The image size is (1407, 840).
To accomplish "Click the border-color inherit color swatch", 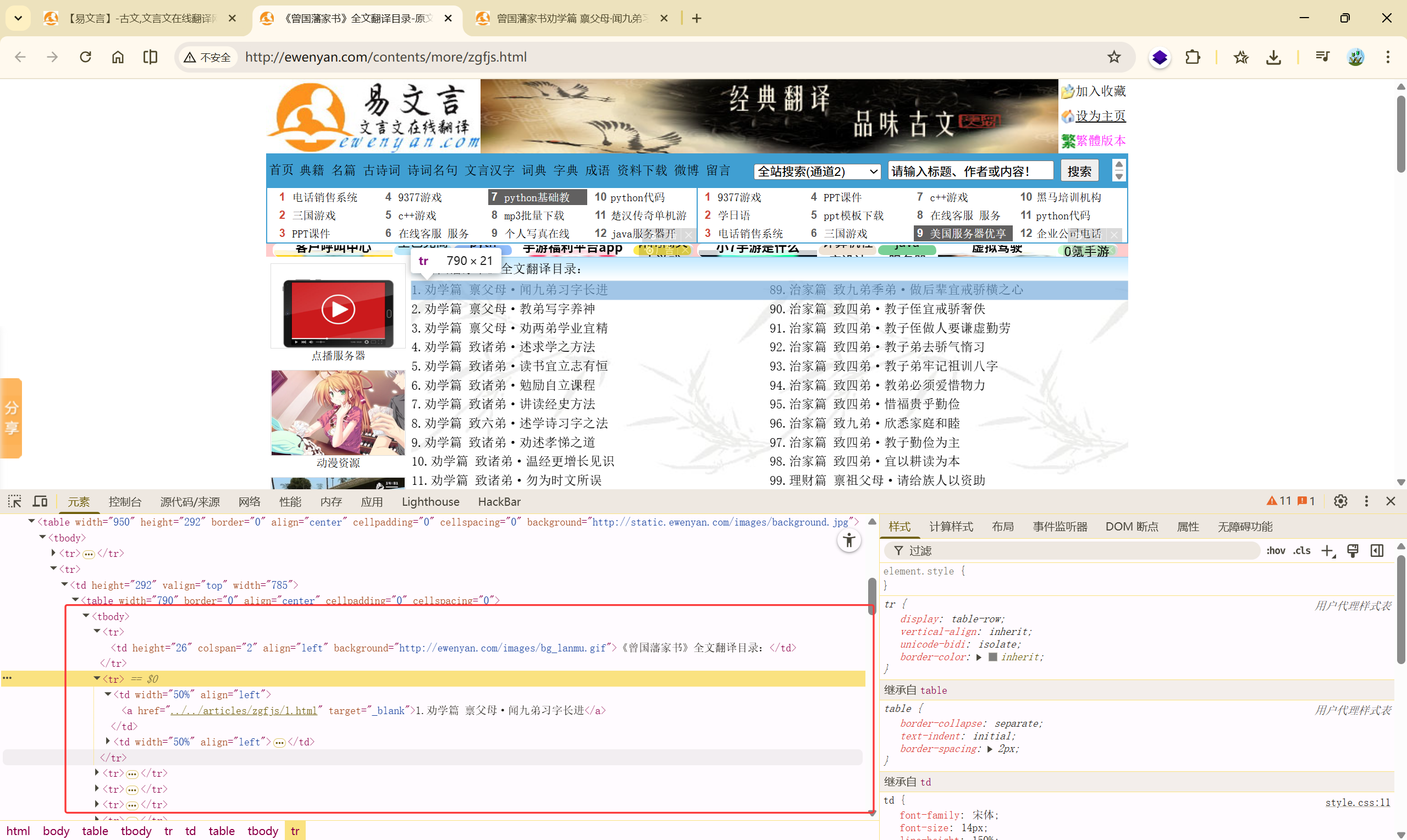I will pos(993,657).
